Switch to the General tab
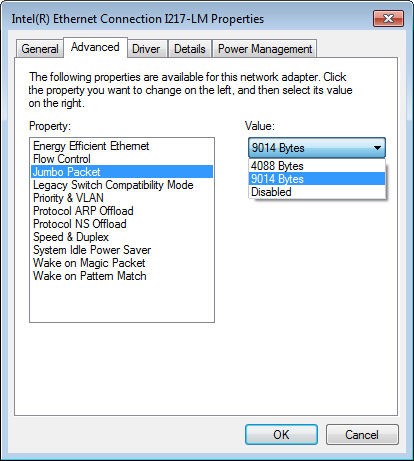This screenshot has height=461, width=414. (40, 49)
